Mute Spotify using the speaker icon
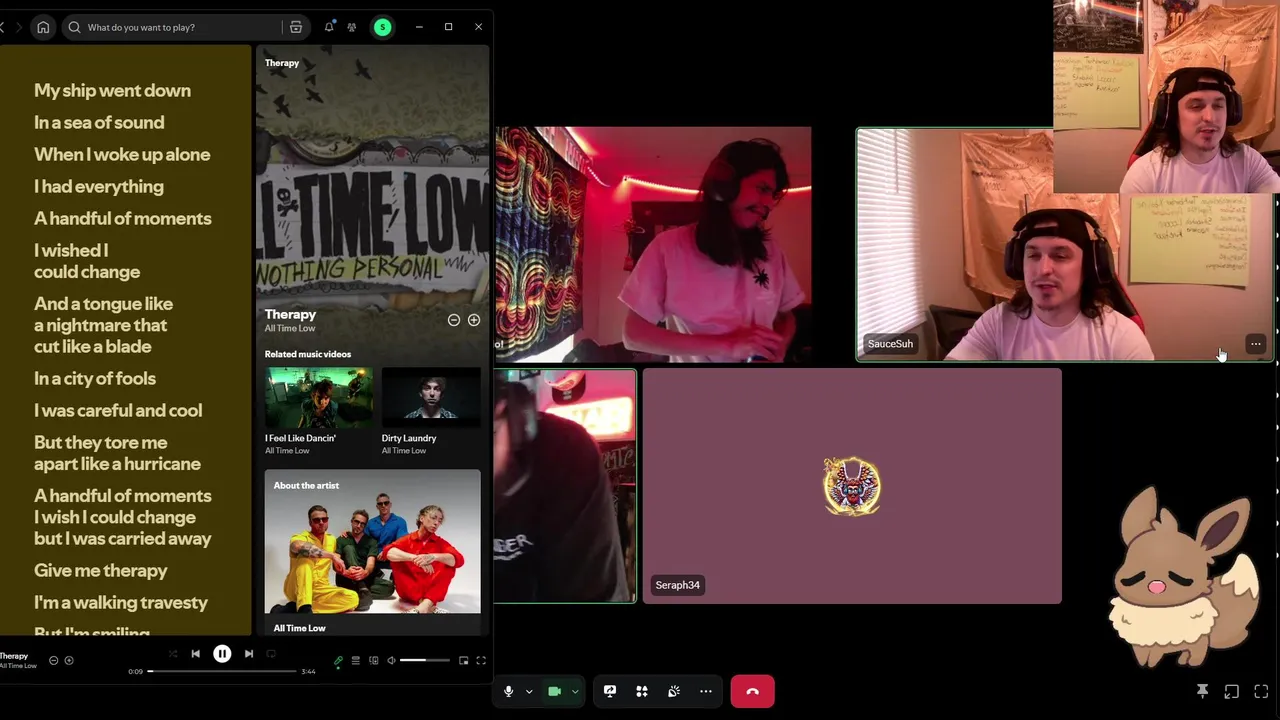Image resolution: width=1280 pixels, height=720 pixels. [x=391, y=660]
